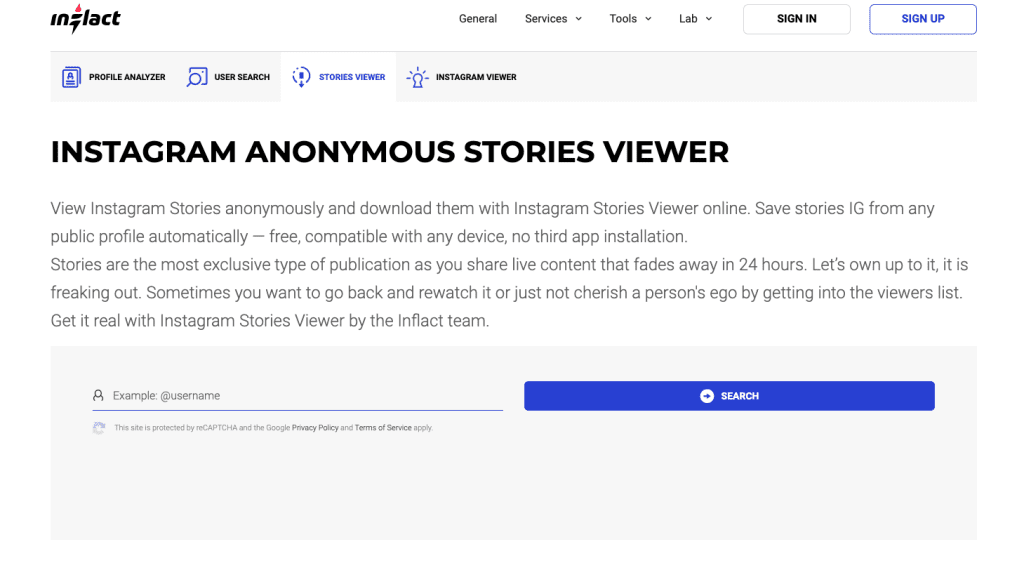Click the blue SEARCH button

coord(729,396)
